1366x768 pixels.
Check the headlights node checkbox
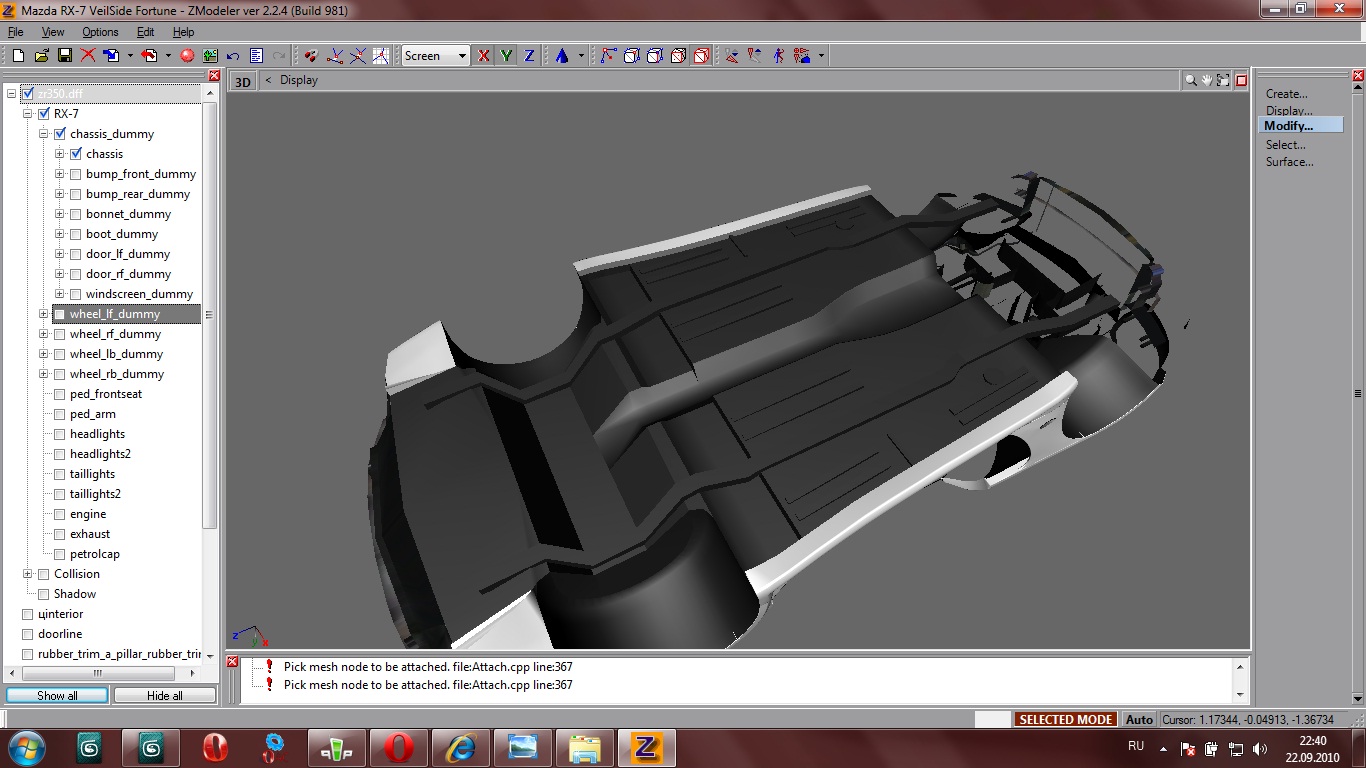(60, 434)
